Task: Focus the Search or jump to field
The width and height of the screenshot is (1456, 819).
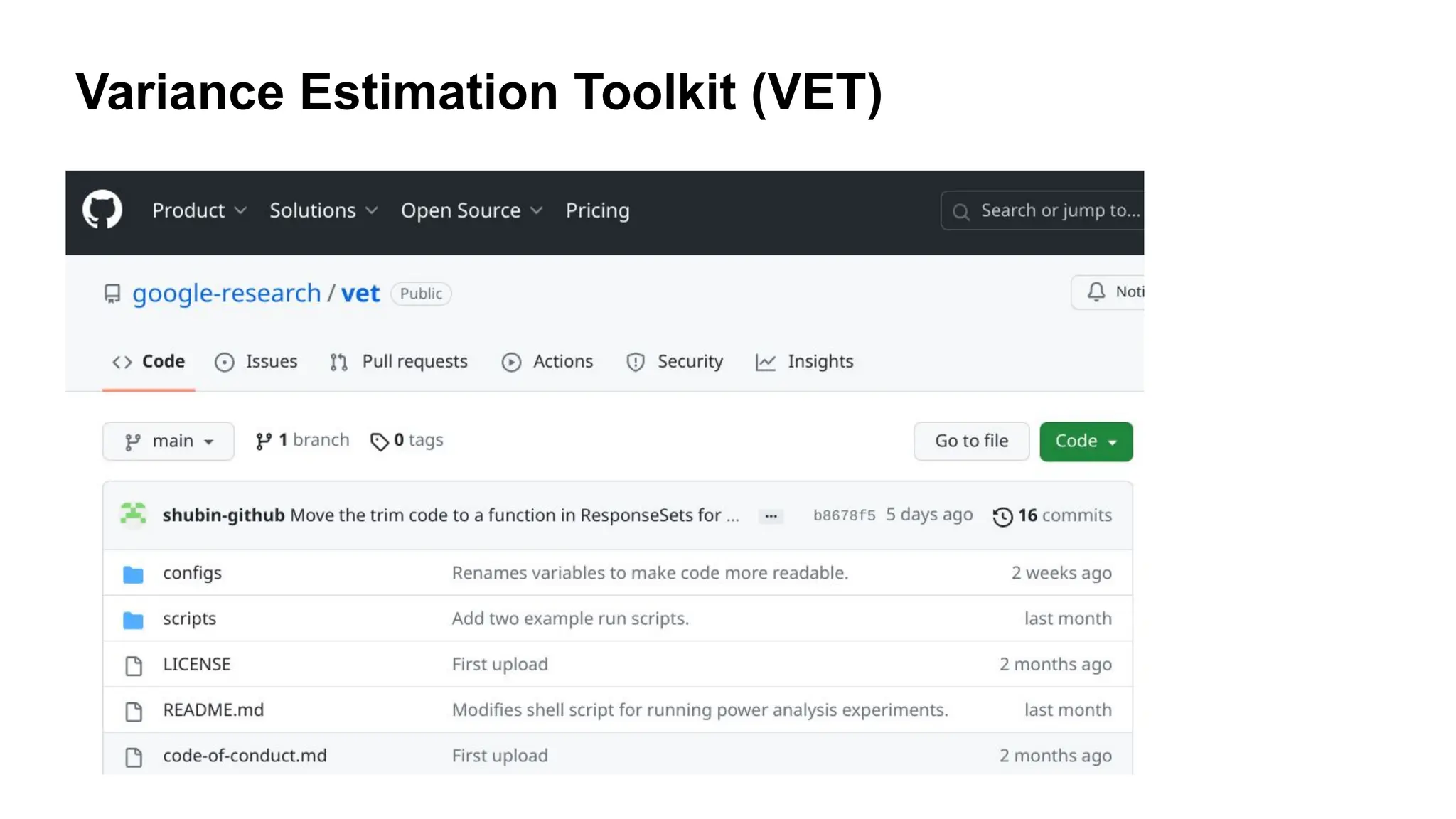Action: pos(1042,210)
